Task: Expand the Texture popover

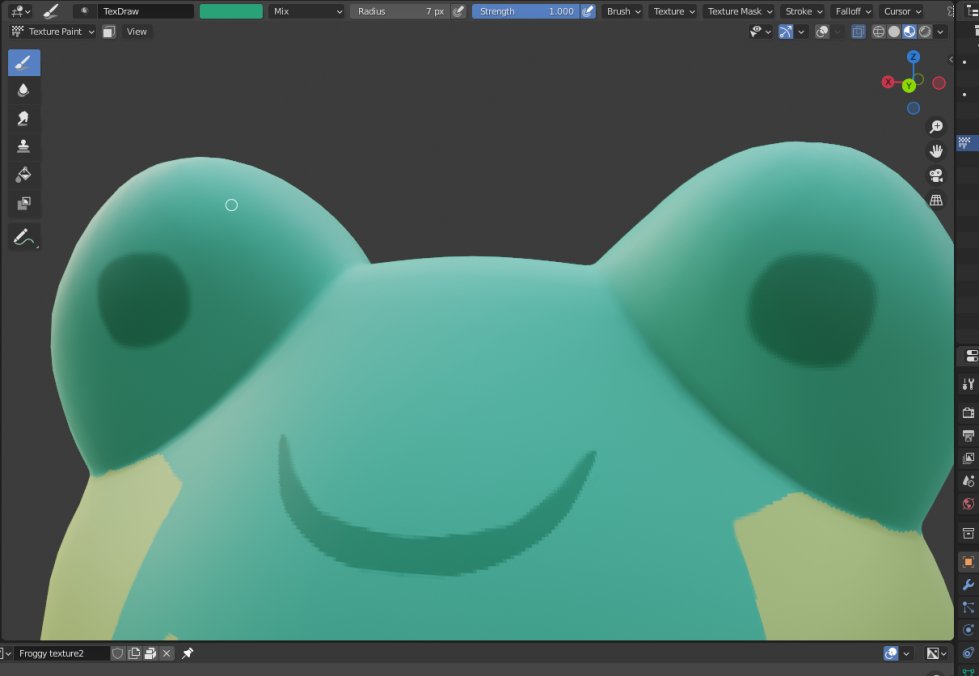Action: point(674,11)
